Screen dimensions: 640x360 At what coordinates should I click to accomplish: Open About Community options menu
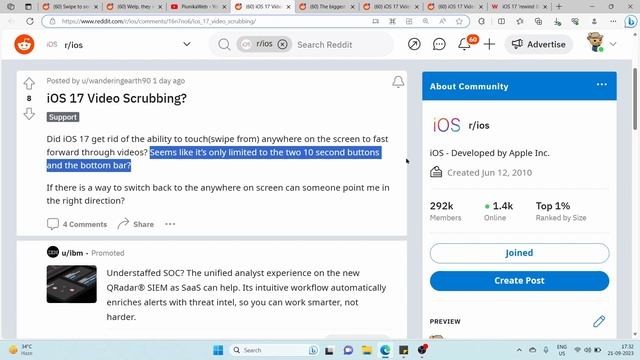602,84
